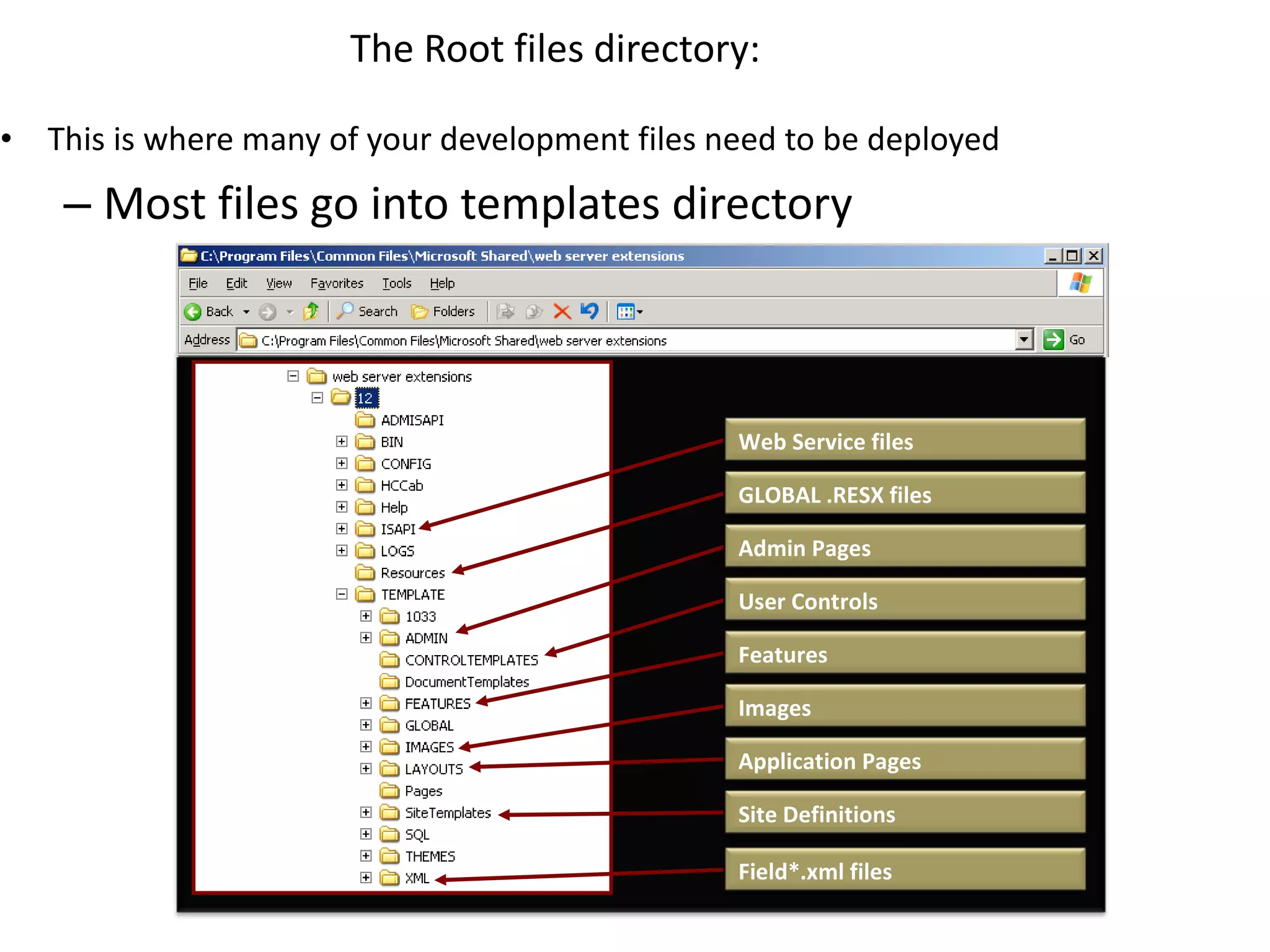The height and width of the screenshot is (952, 1270).
Task: Open the Forward history dropdown arrow
Action: 290,312
